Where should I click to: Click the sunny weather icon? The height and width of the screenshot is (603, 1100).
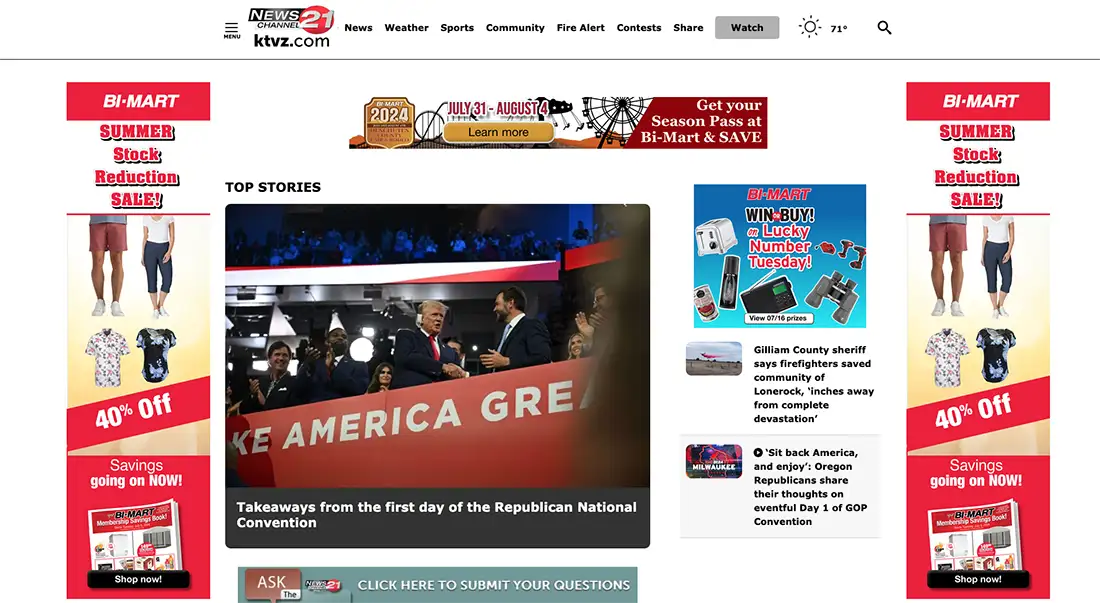(810, 27)
